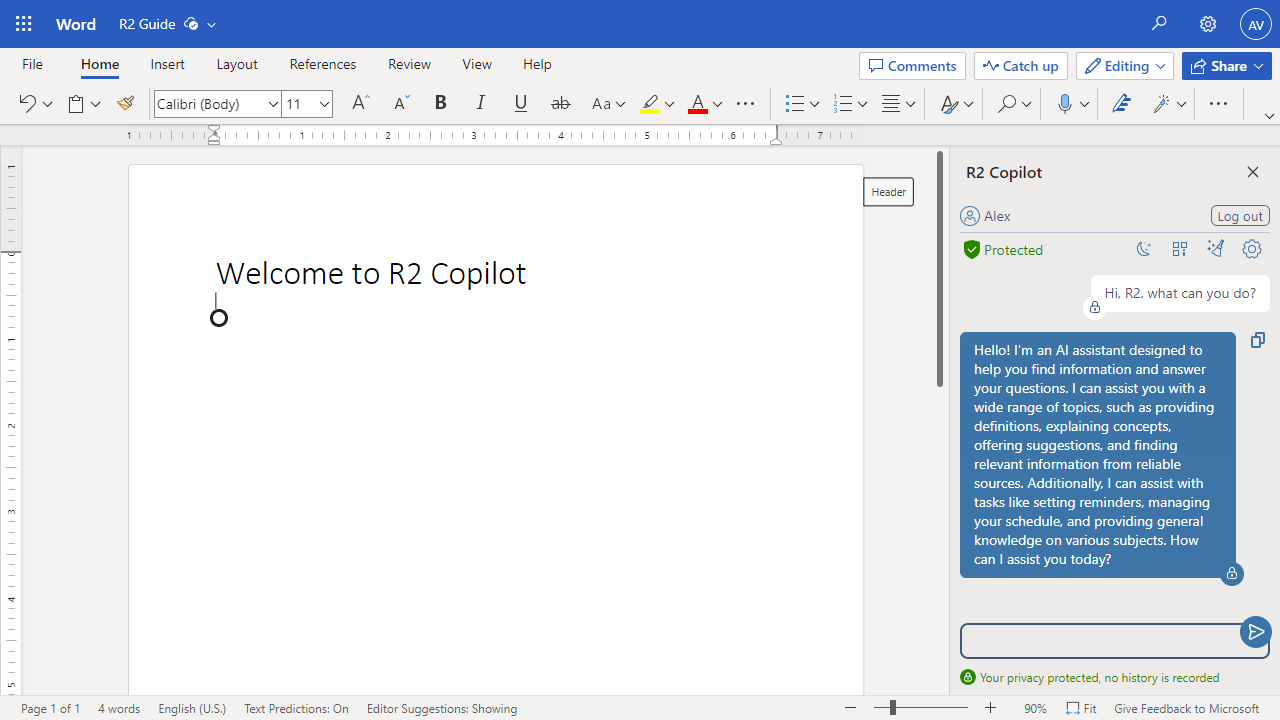Decrease font size with shrink icon
The height and width of the screenshot is (720, 1280).
401,104
